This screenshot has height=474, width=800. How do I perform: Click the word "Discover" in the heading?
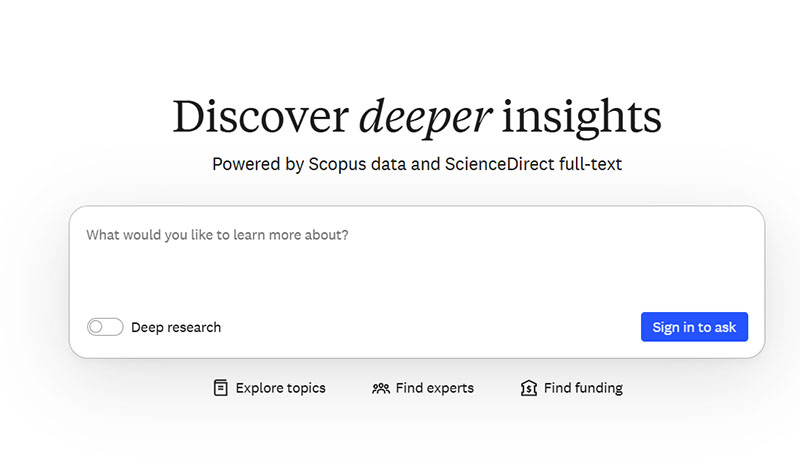pos(260,116)
